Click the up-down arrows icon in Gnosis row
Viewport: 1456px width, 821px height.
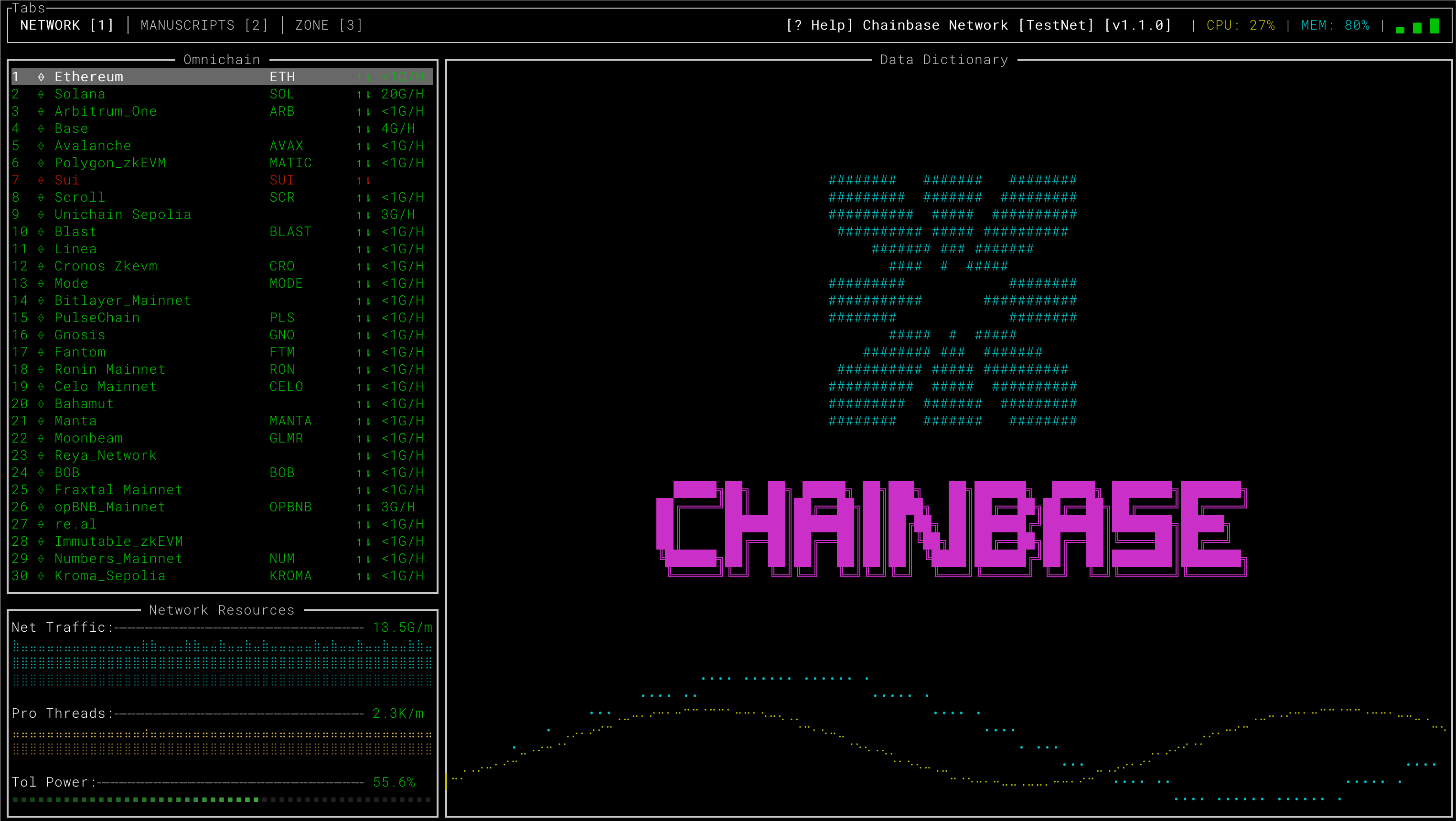[x=364, y=335]
